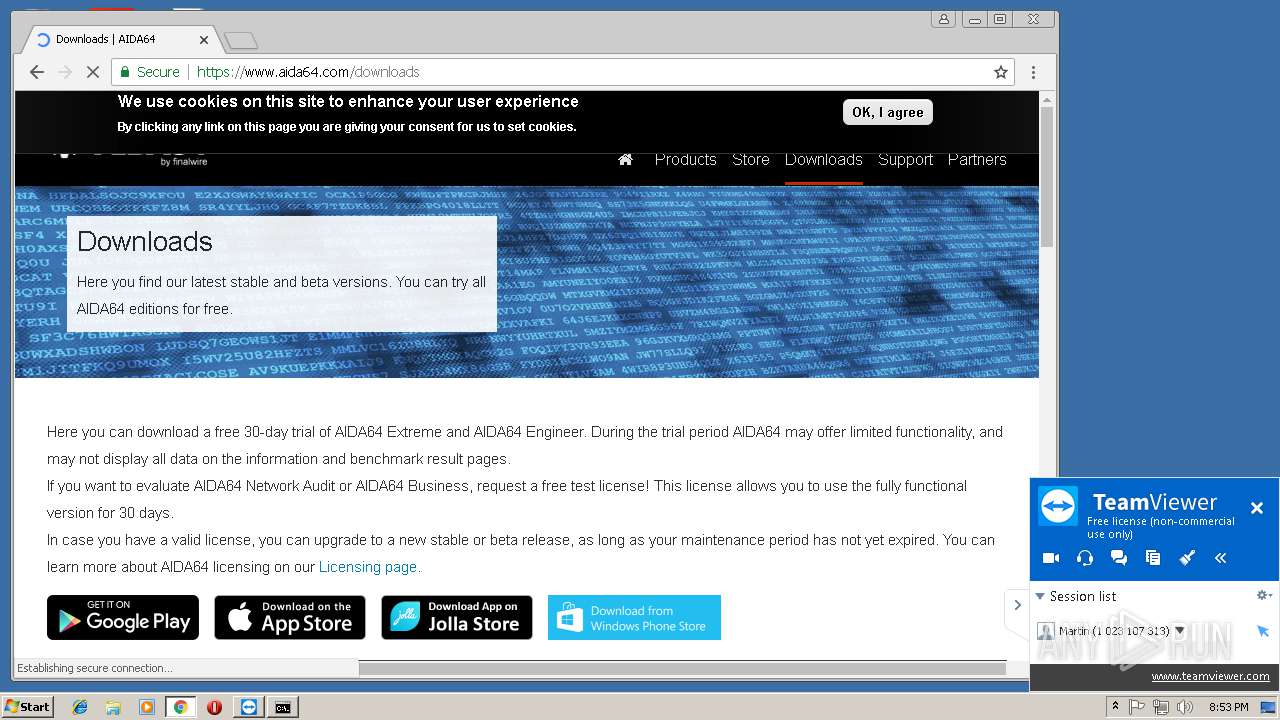Start video in TeamViewer panel
Image resolution: width=1280 pixels, height=720 pixels.
click(x=1051, y=558)
